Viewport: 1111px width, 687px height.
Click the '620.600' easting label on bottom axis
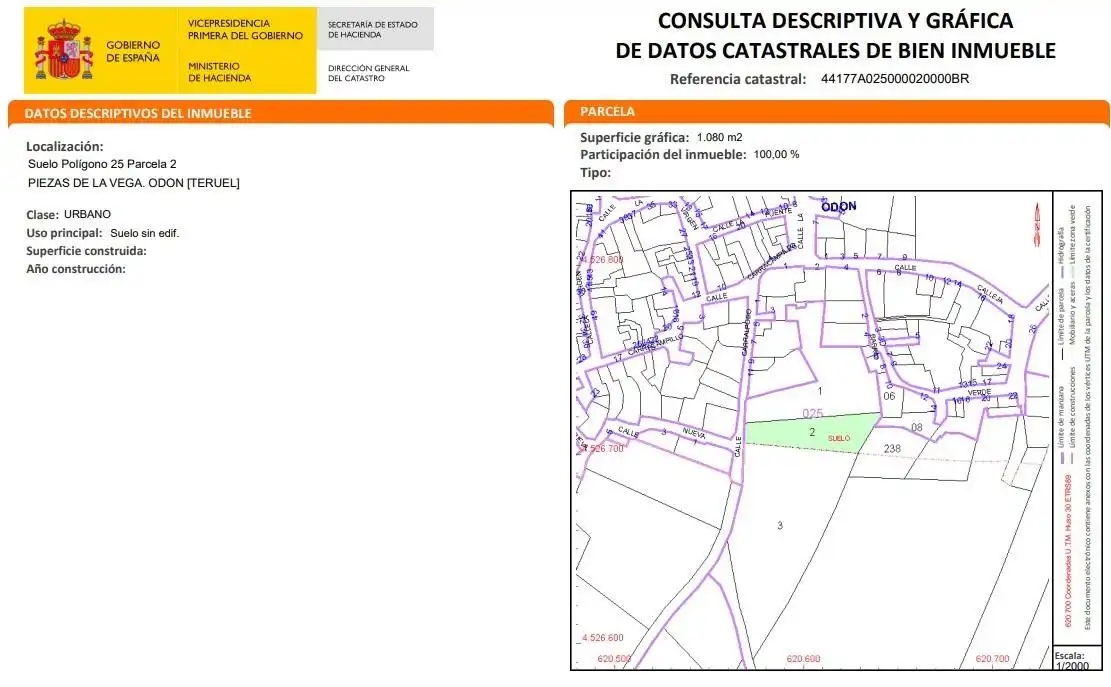click(x=803, y=659)
